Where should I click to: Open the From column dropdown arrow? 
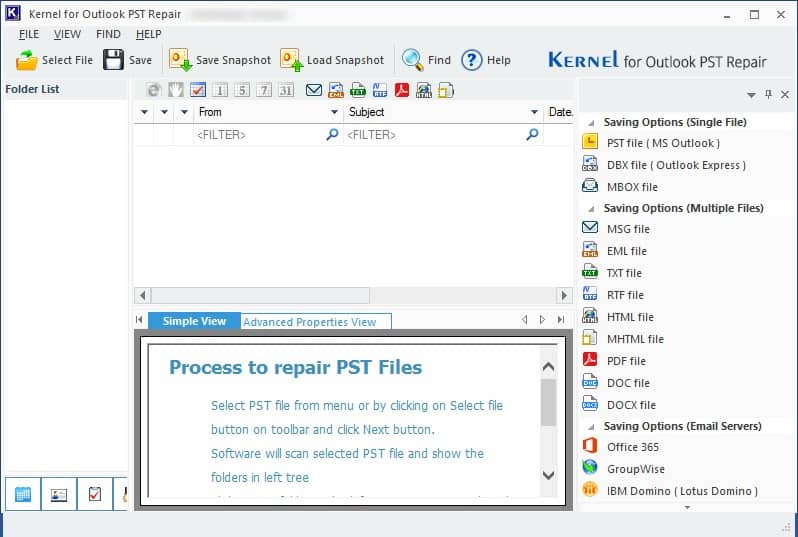pos(334,112)
